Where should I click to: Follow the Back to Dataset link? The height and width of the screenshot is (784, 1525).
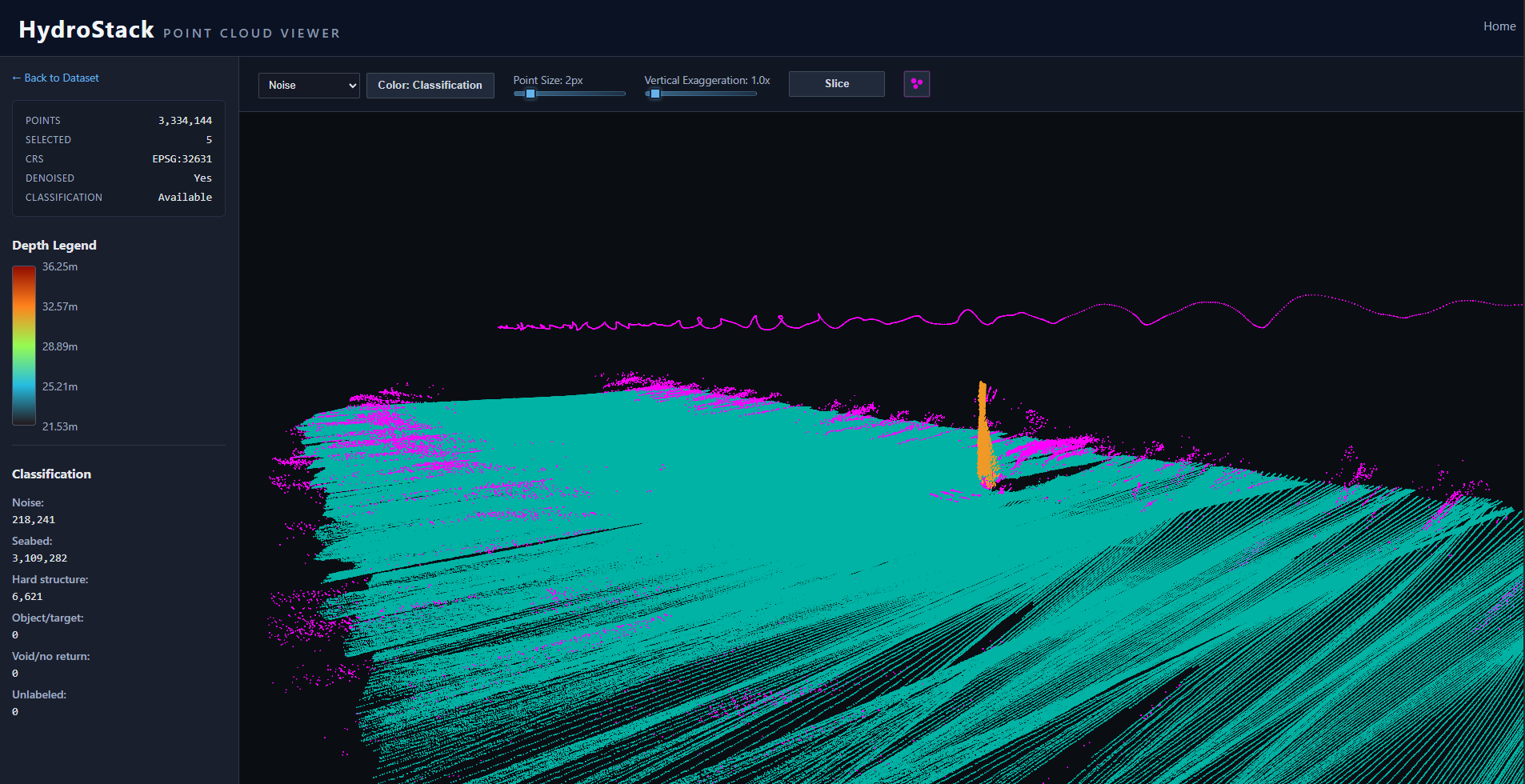[54, 78]
